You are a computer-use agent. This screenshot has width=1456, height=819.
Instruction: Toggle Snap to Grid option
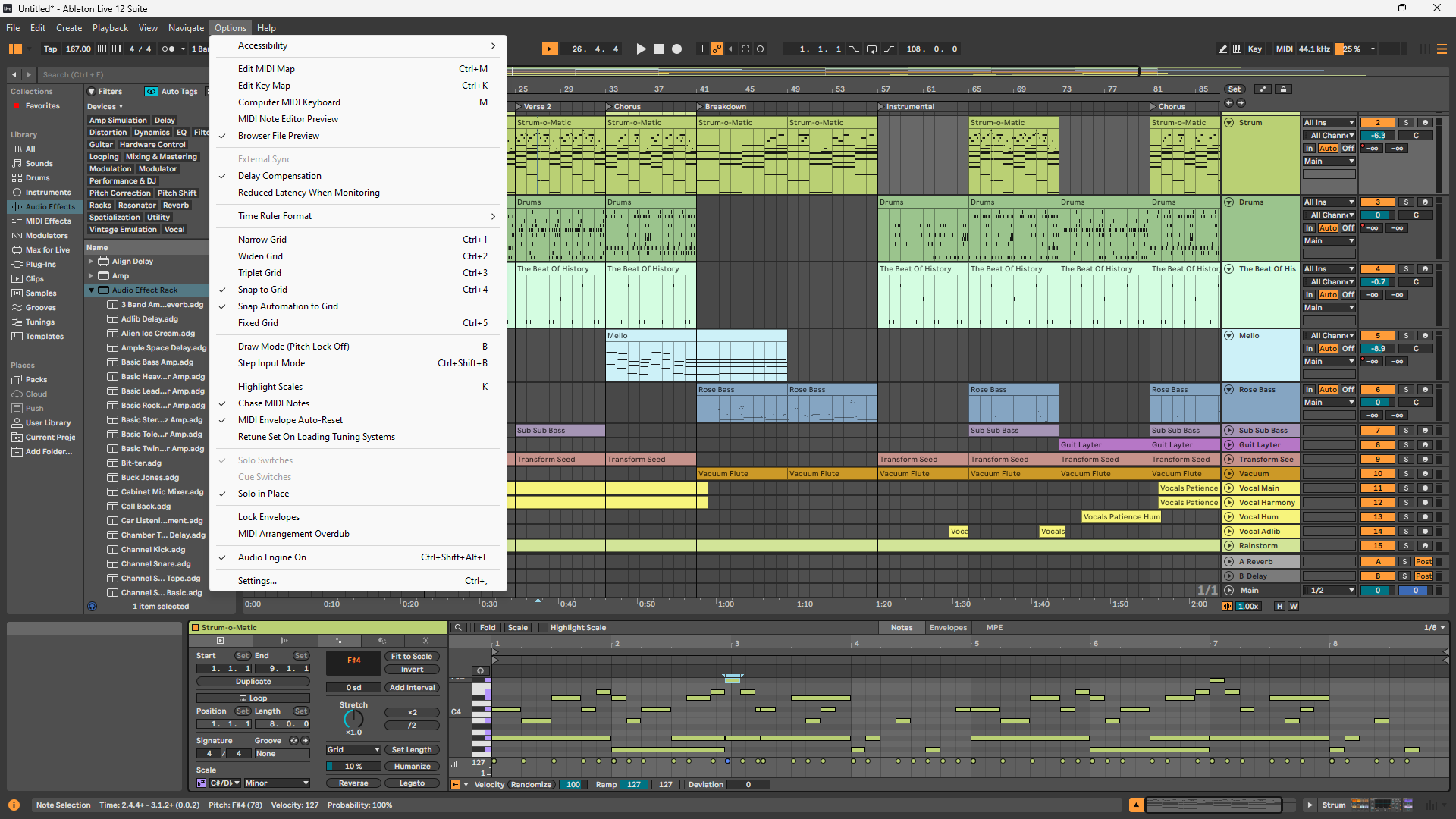[x=262, y=290]
